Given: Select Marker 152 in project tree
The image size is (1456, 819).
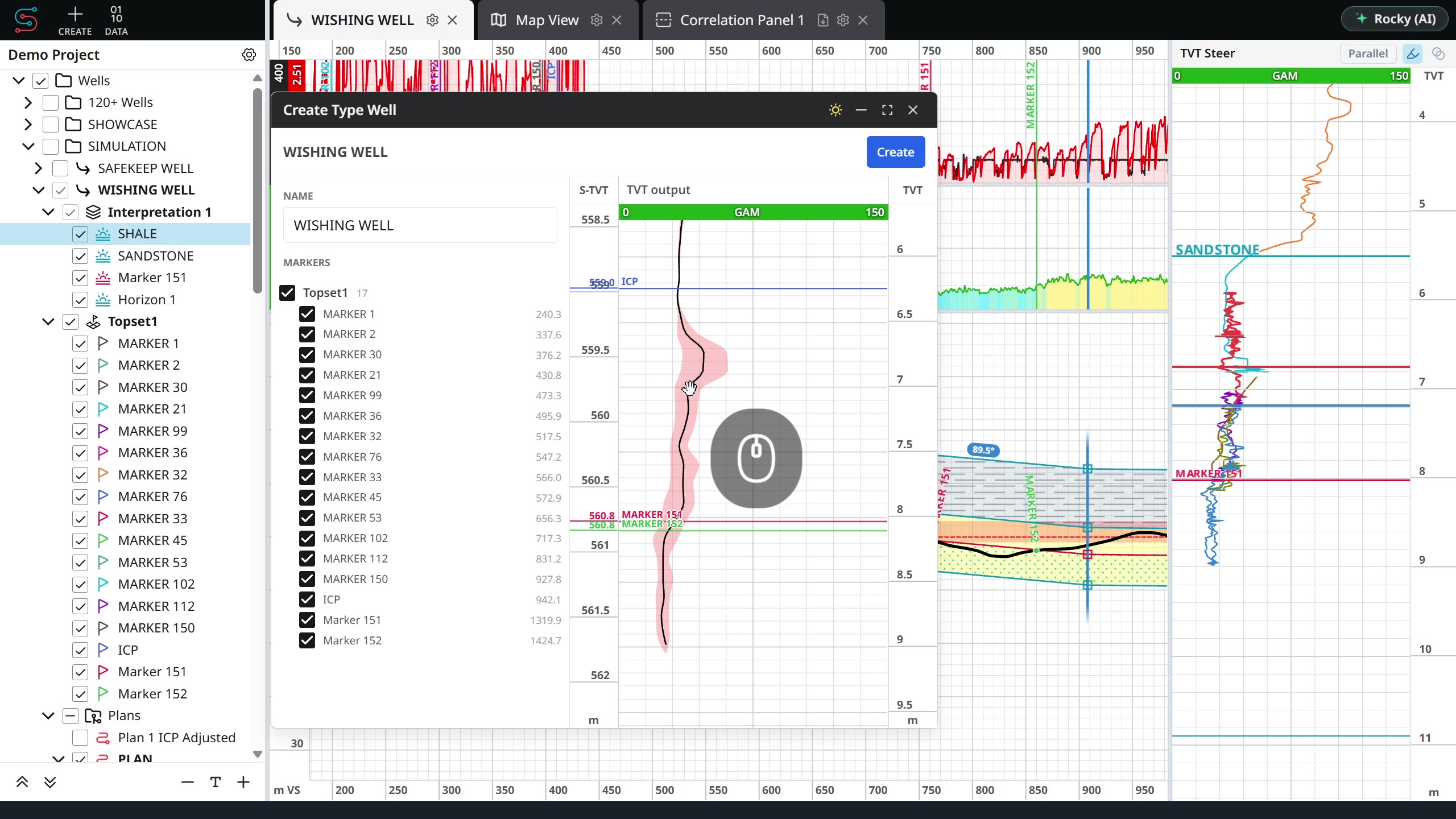Looking at the screenshot, I should click(152, 694).
